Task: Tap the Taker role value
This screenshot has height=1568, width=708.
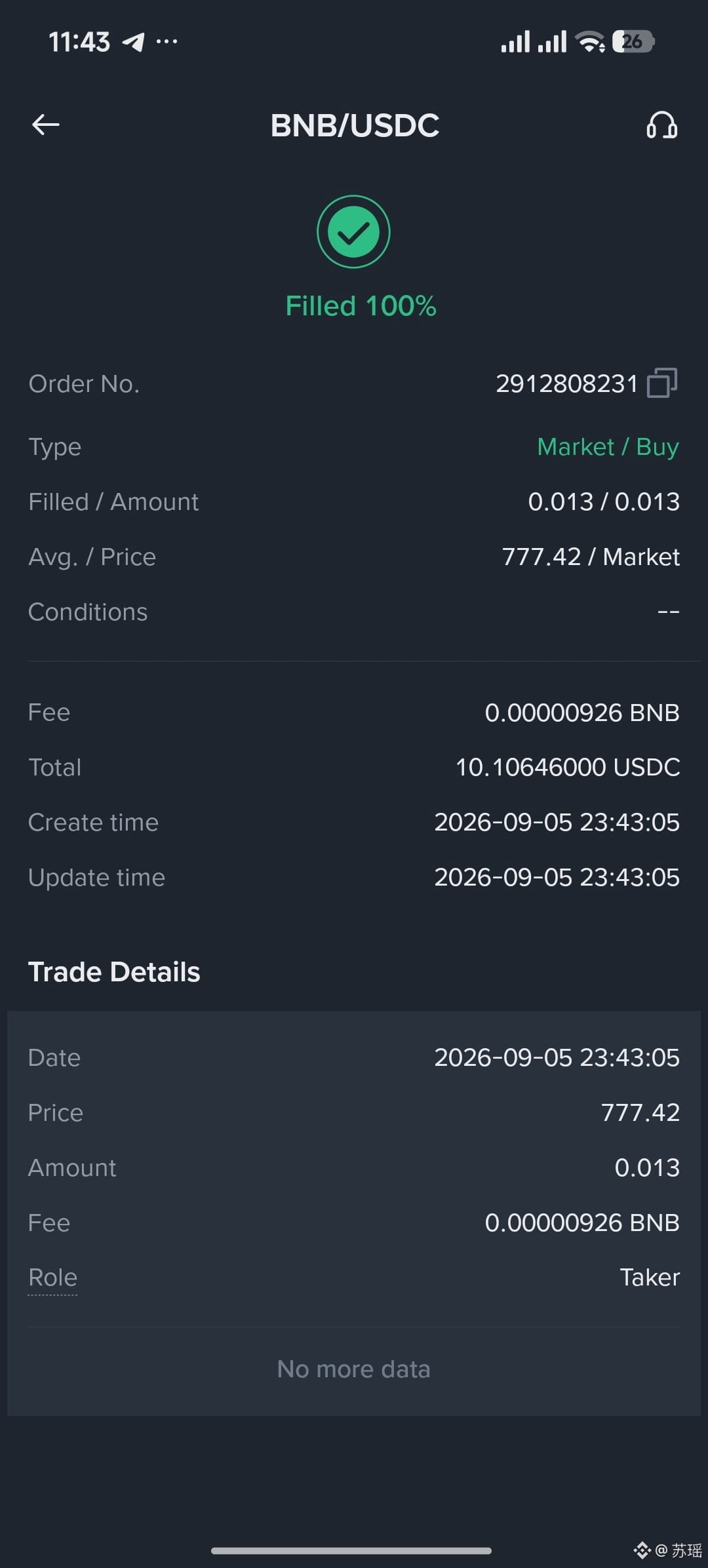Action: point(650,1278)
